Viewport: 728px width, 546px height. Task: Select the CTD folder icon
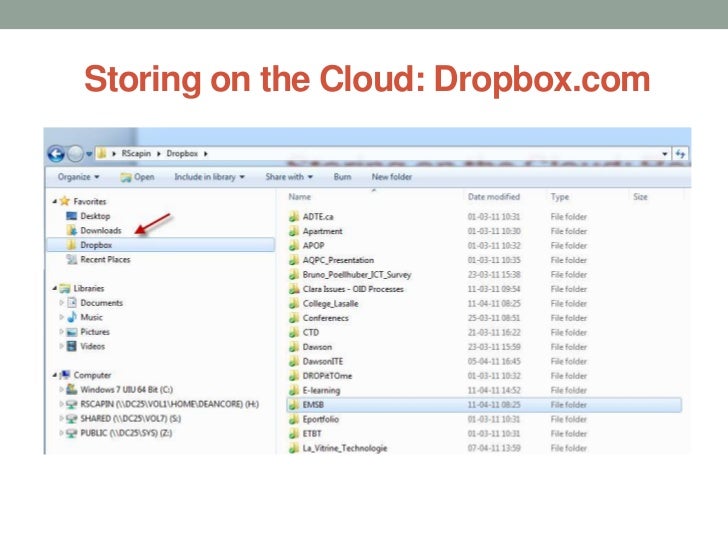(x=293, y=332)
